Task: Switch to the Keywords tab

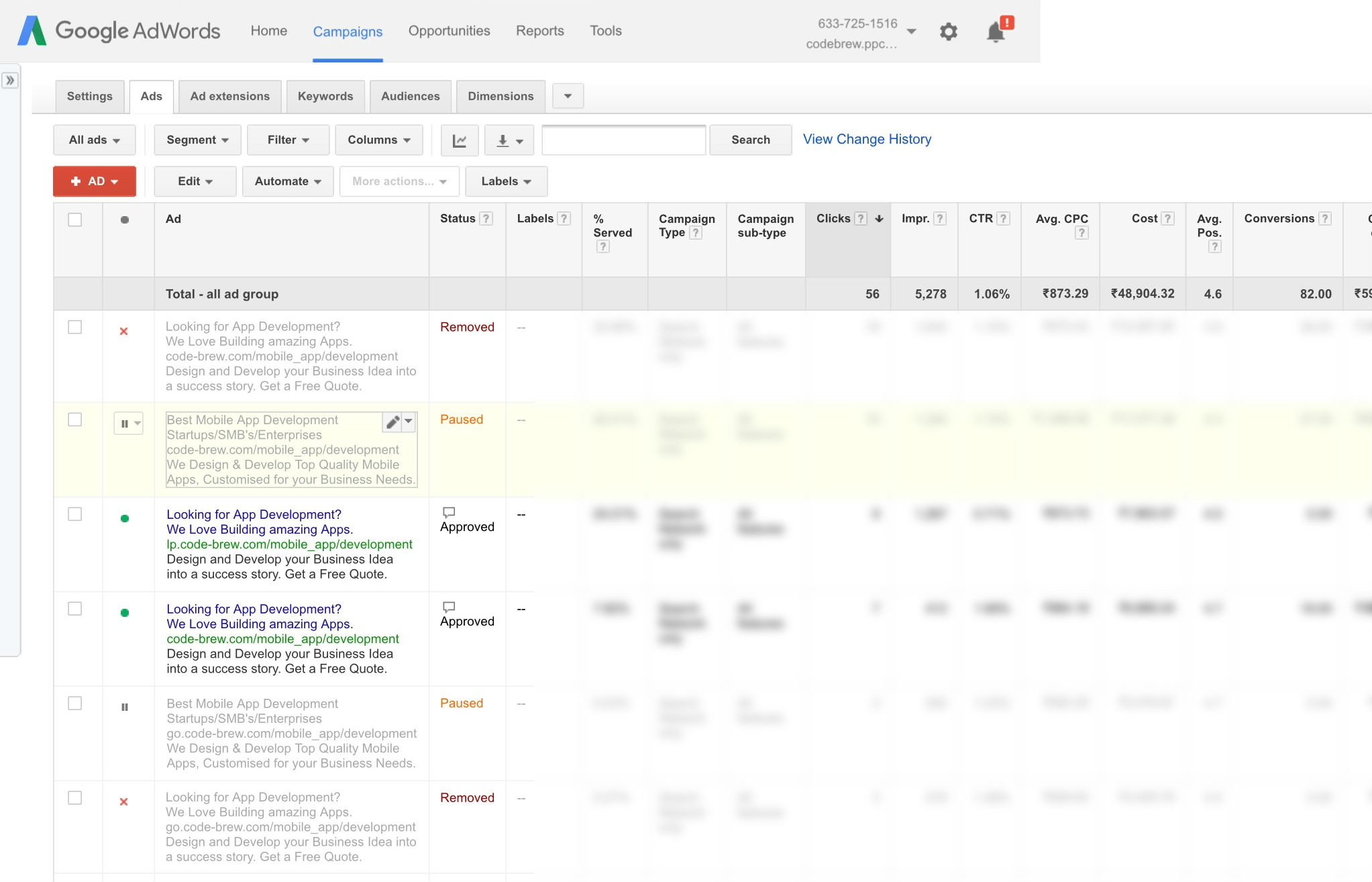Action: [325, 97]
